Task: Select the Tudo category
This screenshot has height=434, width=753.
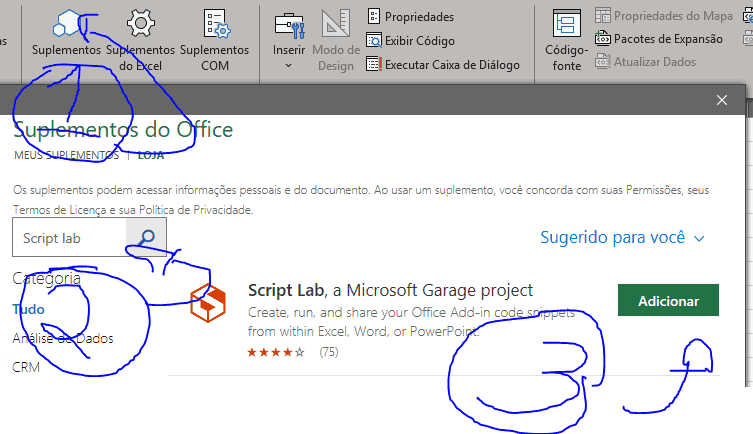Action: click(29, 309)
